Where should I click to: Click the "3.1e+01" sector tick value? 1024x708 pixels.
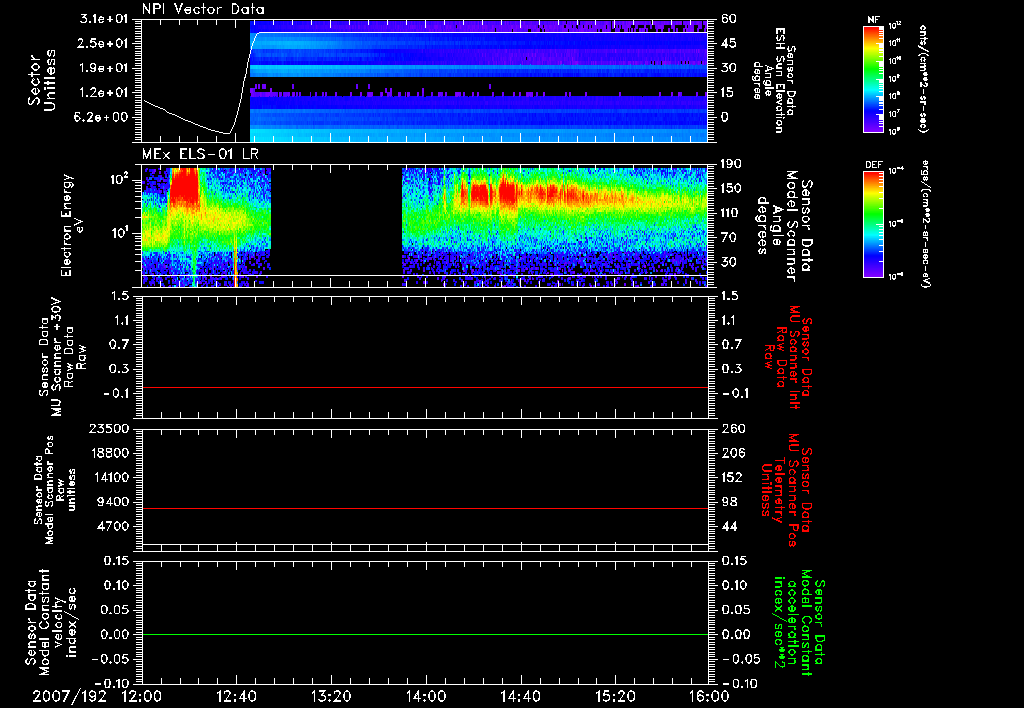tap(104, 19)
